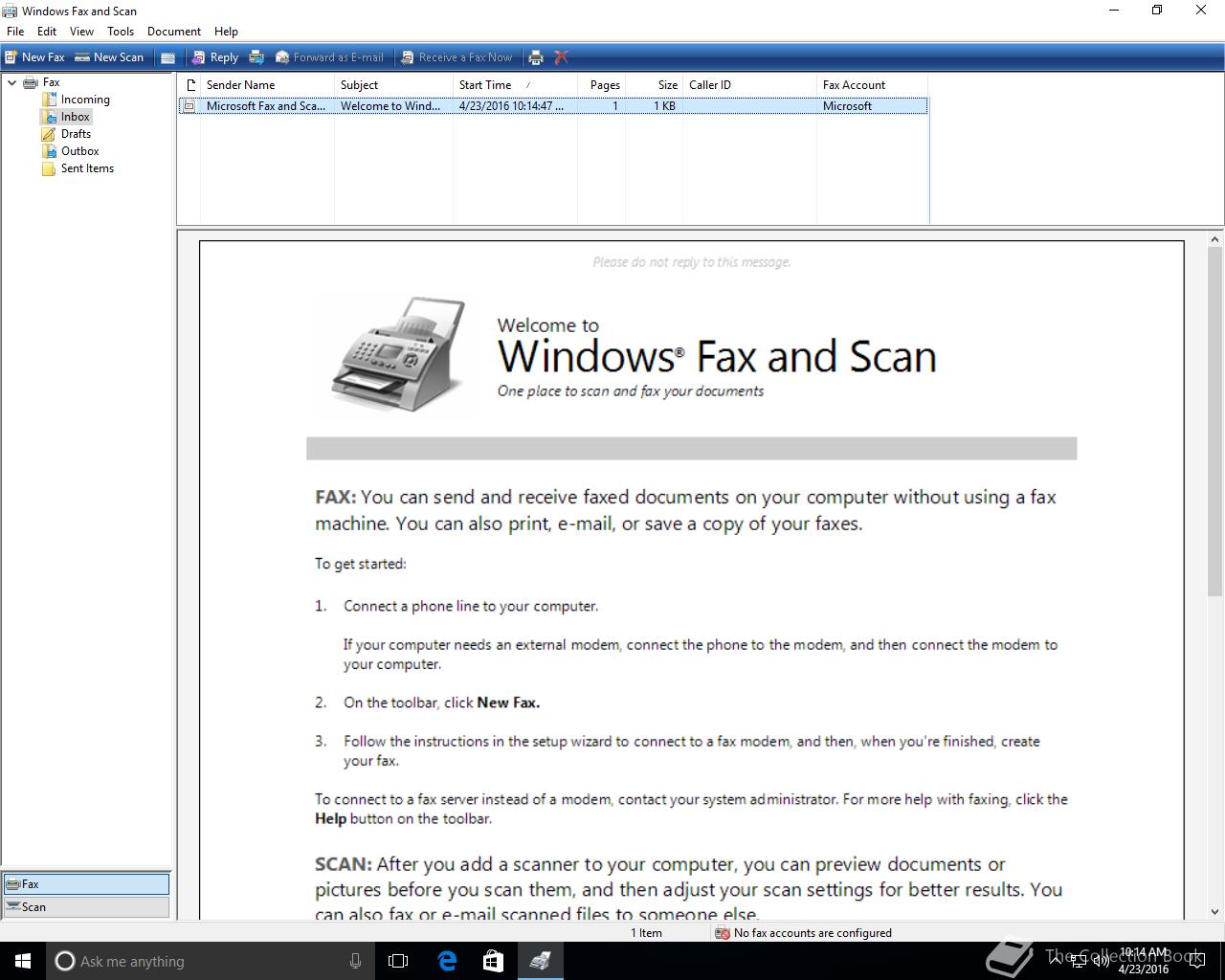Image resolution: width=1225 pixels, height=980 pixels.
Task: Open the Windows Store taskbar icon
Action: click(493, 961)
